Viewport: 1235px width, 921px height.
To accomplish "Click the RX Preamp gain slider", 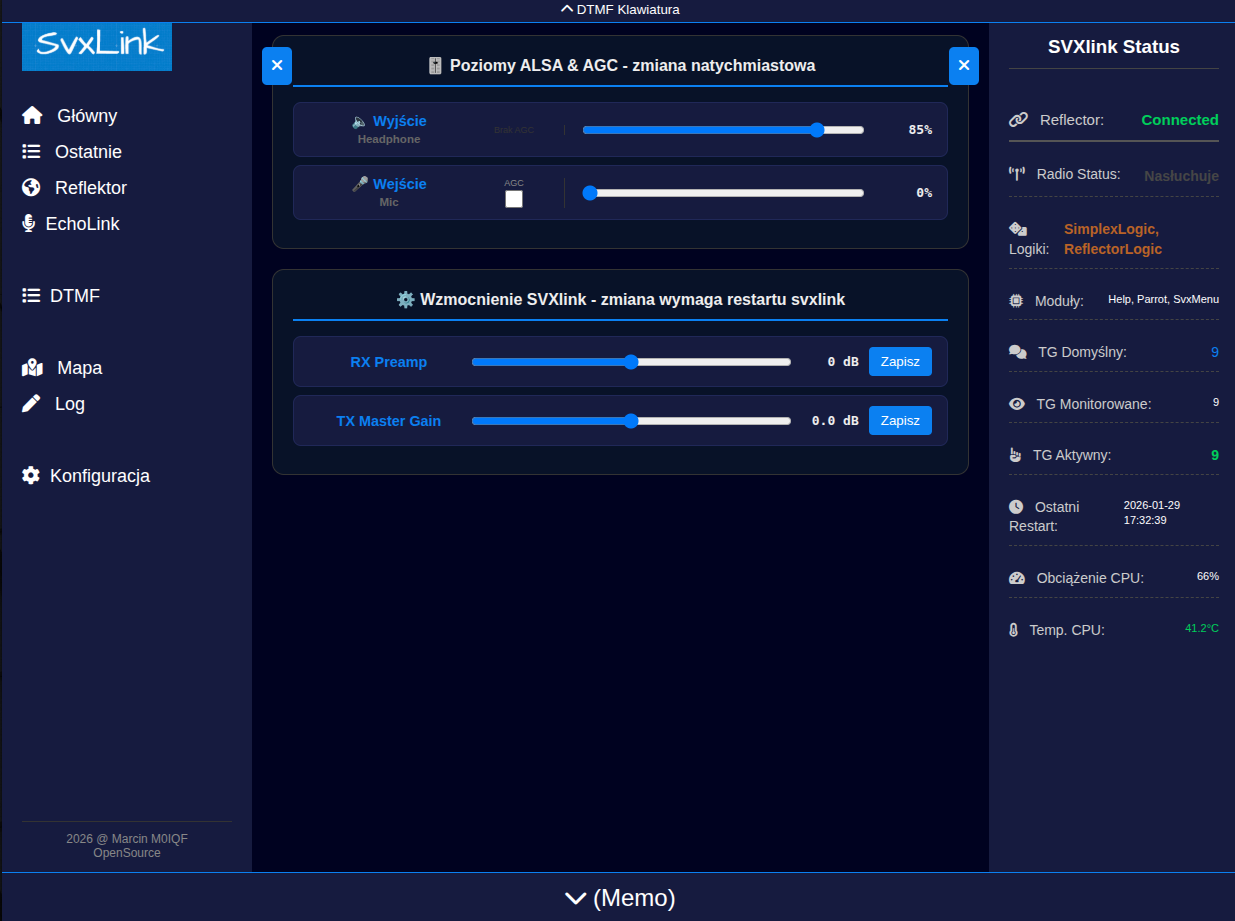I will pos(631,362).
